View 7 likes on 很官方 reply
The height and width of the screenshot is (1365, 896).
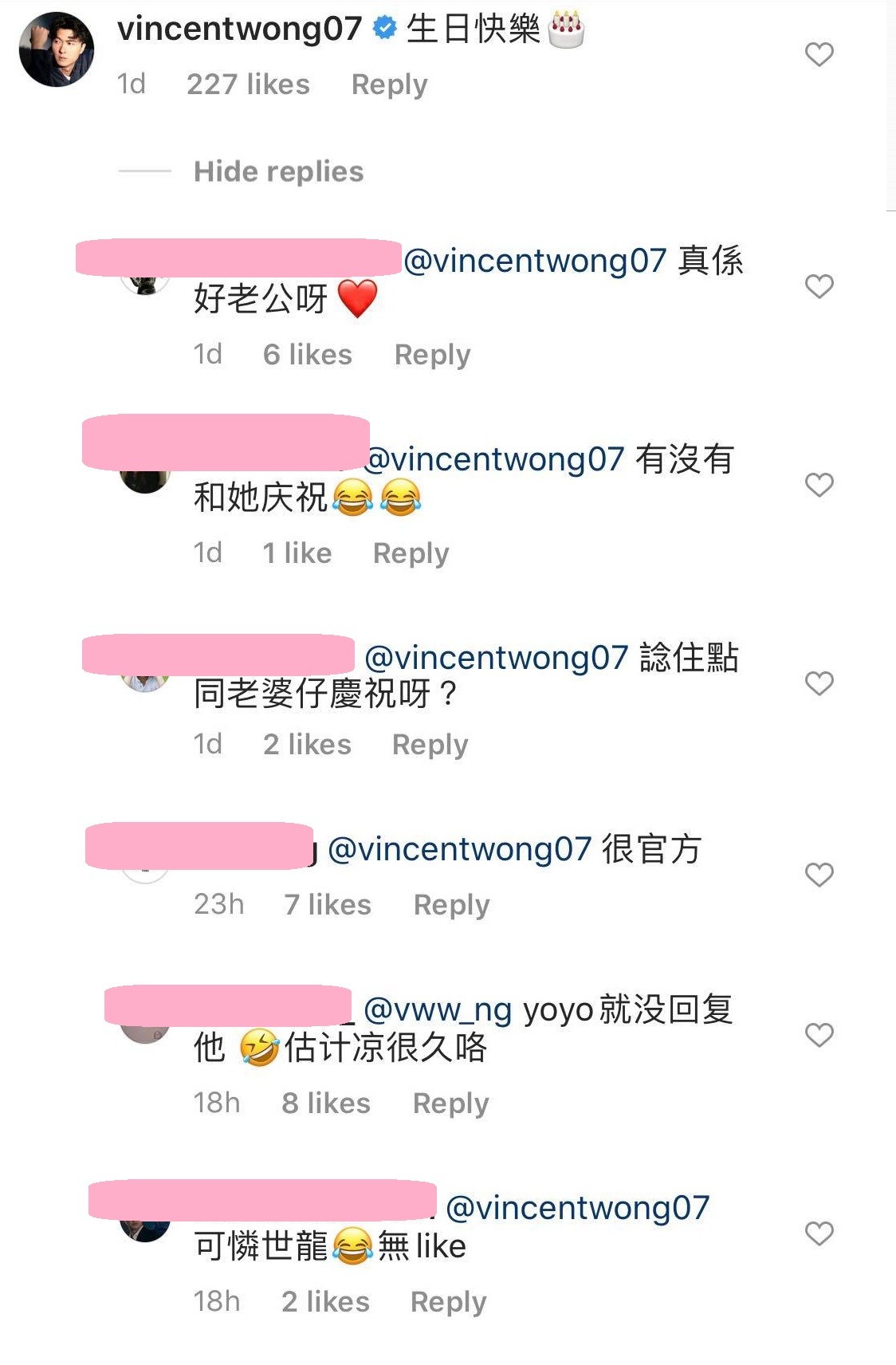(328, 905)
